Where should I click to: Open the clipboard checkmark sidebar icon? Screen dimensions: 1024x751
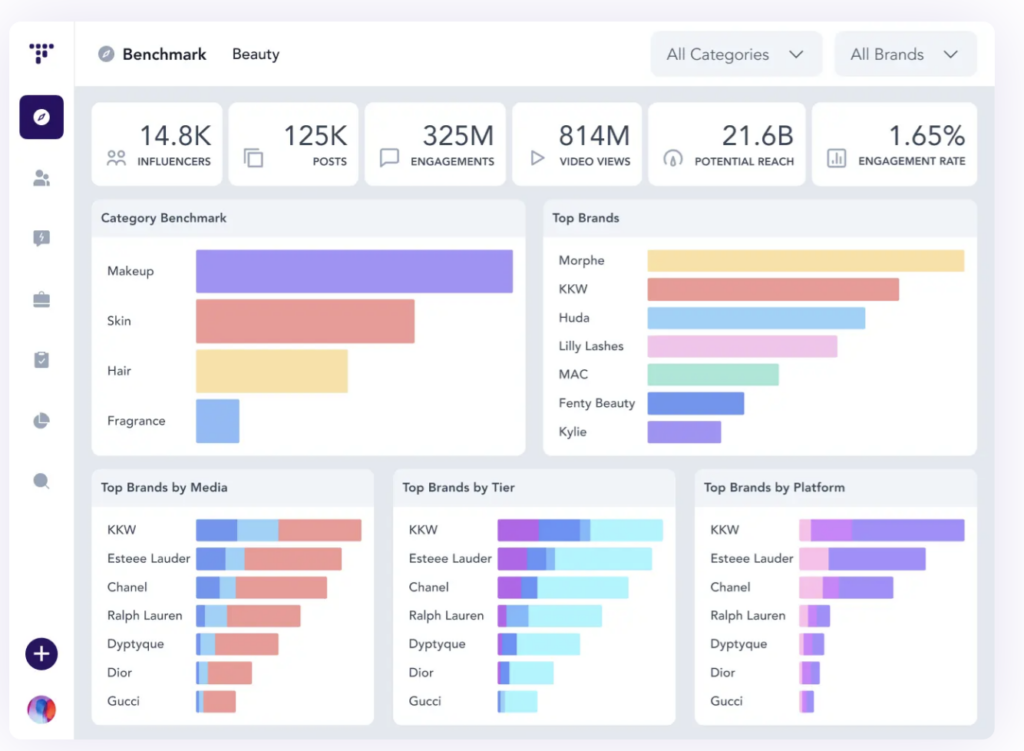point(41,360)
